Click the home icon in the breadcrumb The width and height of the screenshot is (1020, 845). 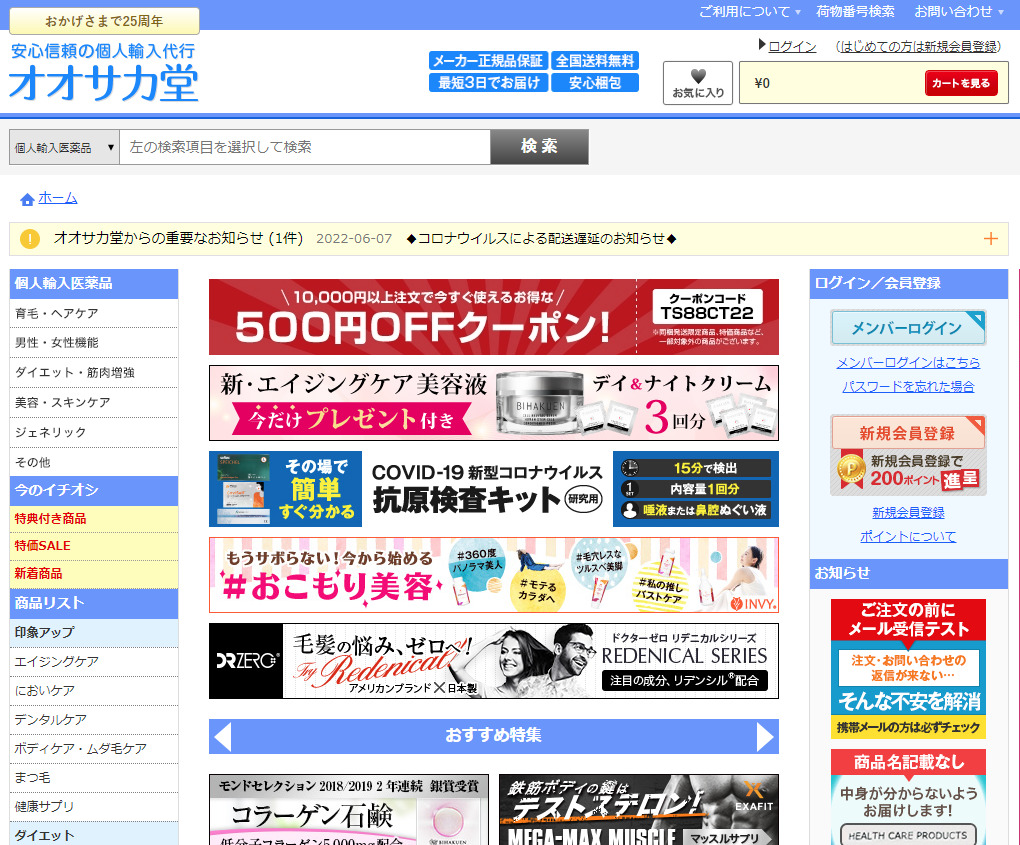click(x=27, y=199)
